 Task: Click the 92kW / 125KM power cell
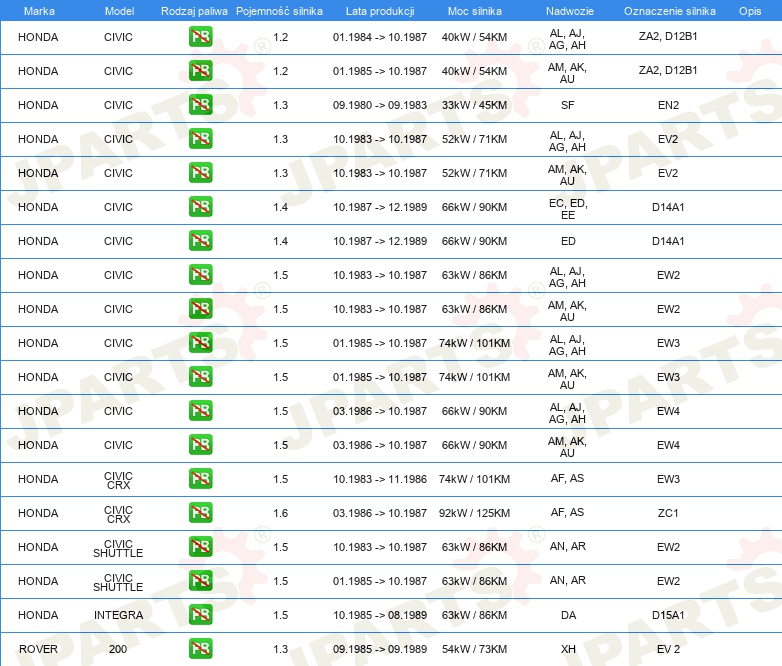tap(474, 513)
